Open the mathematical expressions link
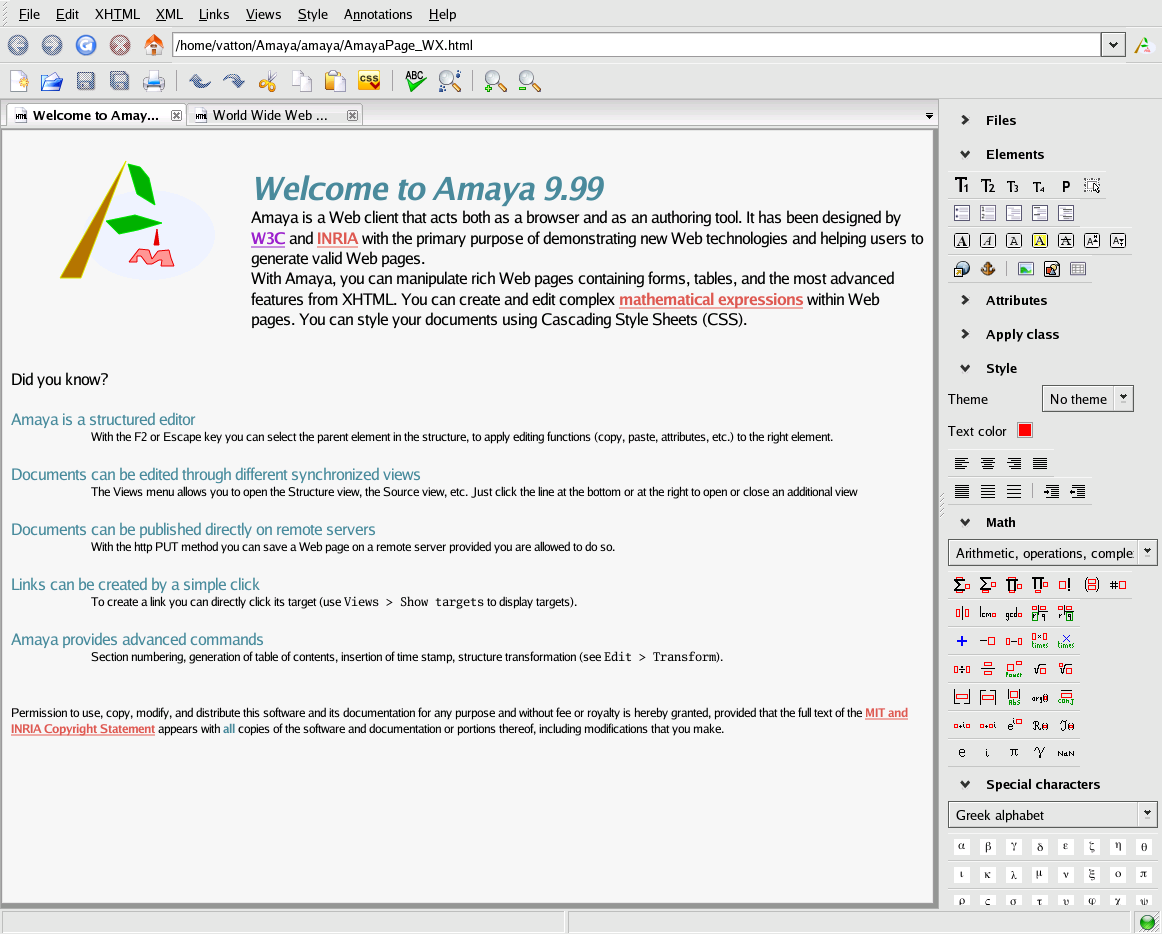The image size is (1162, 934). (711, 300)
